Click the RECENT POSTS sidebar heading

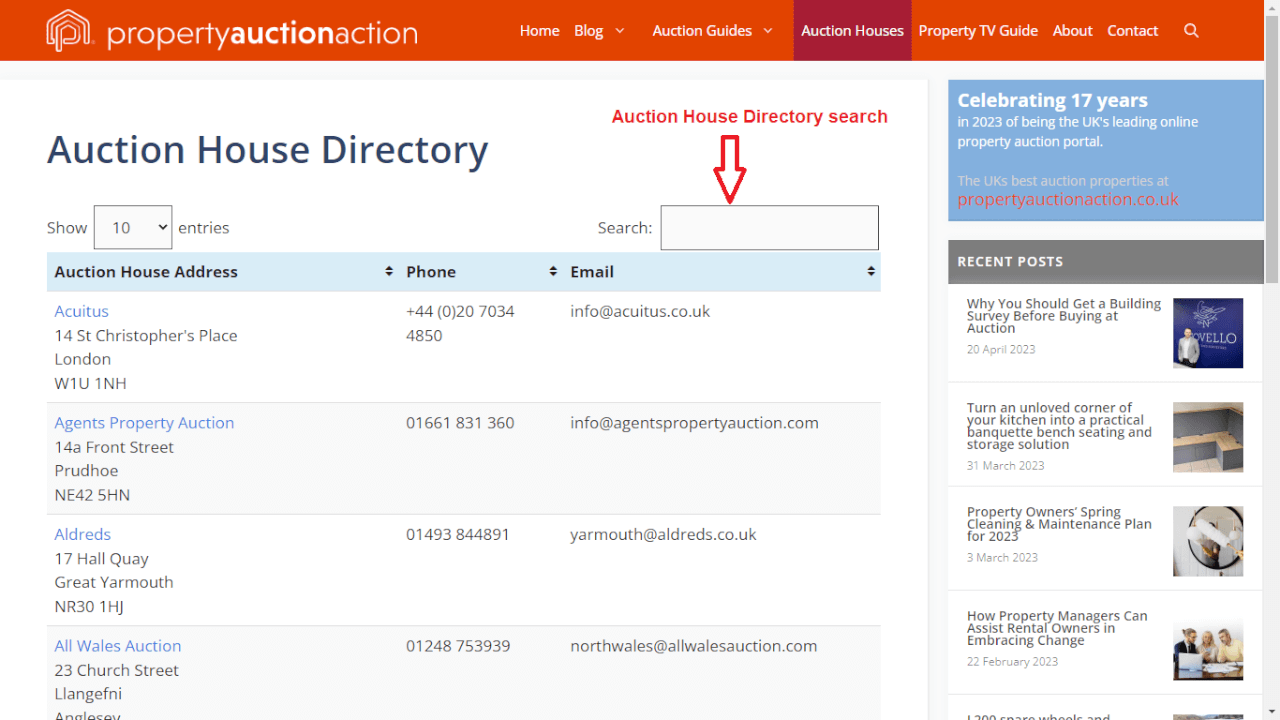(1010, 261)
